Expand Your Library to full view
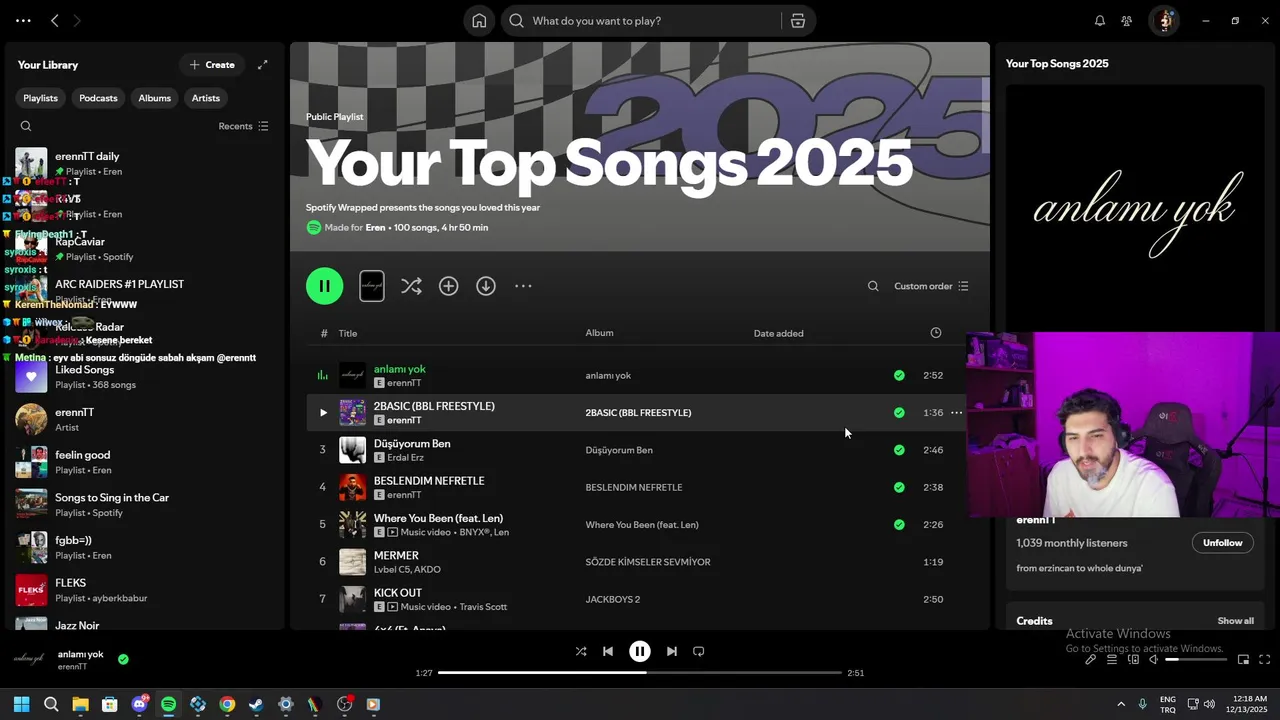The width and height of the screenshot is (1280, 720). (263, 65)
